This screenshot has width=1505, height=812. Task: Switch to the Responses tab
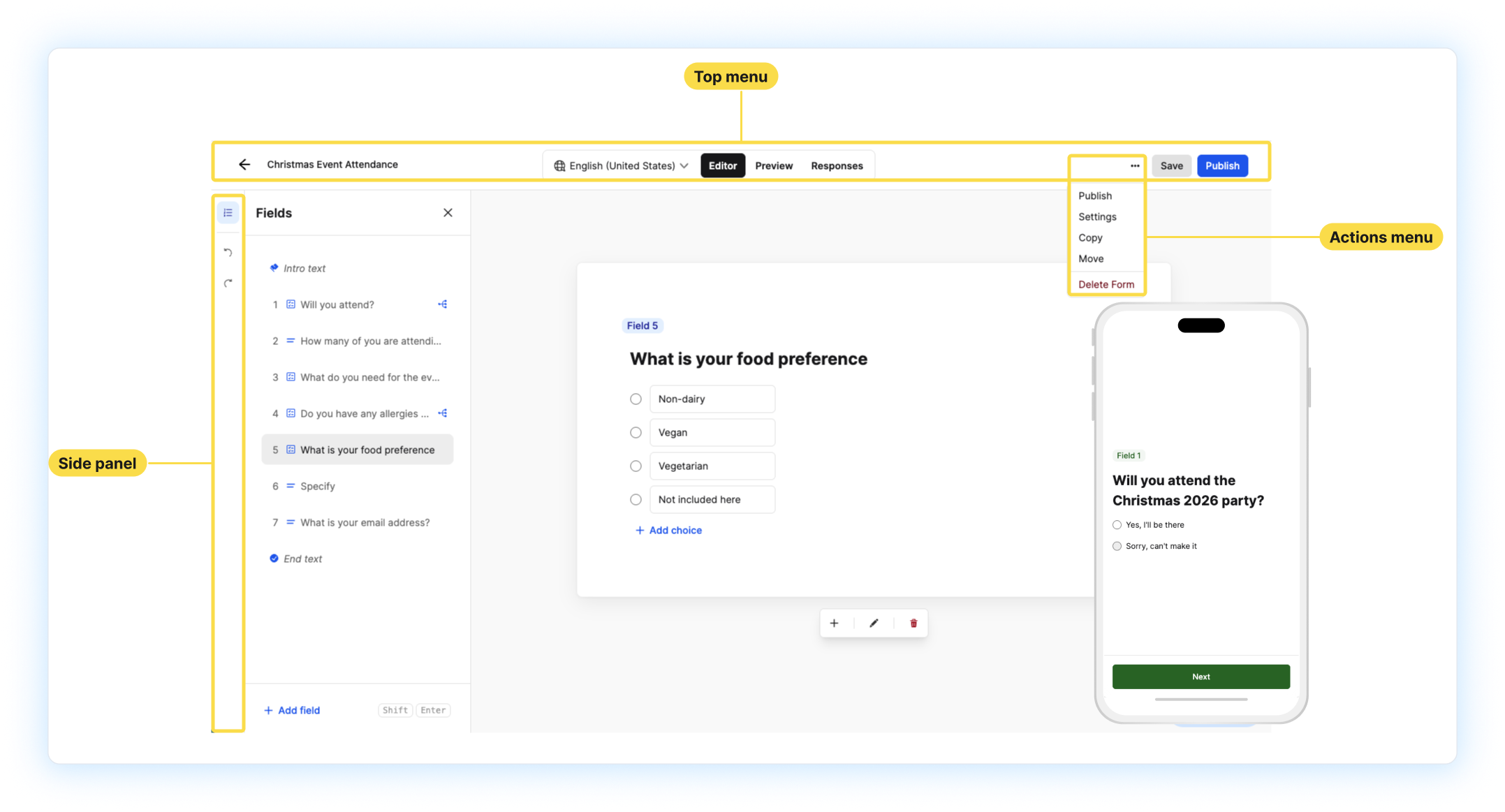click(837, 166)
